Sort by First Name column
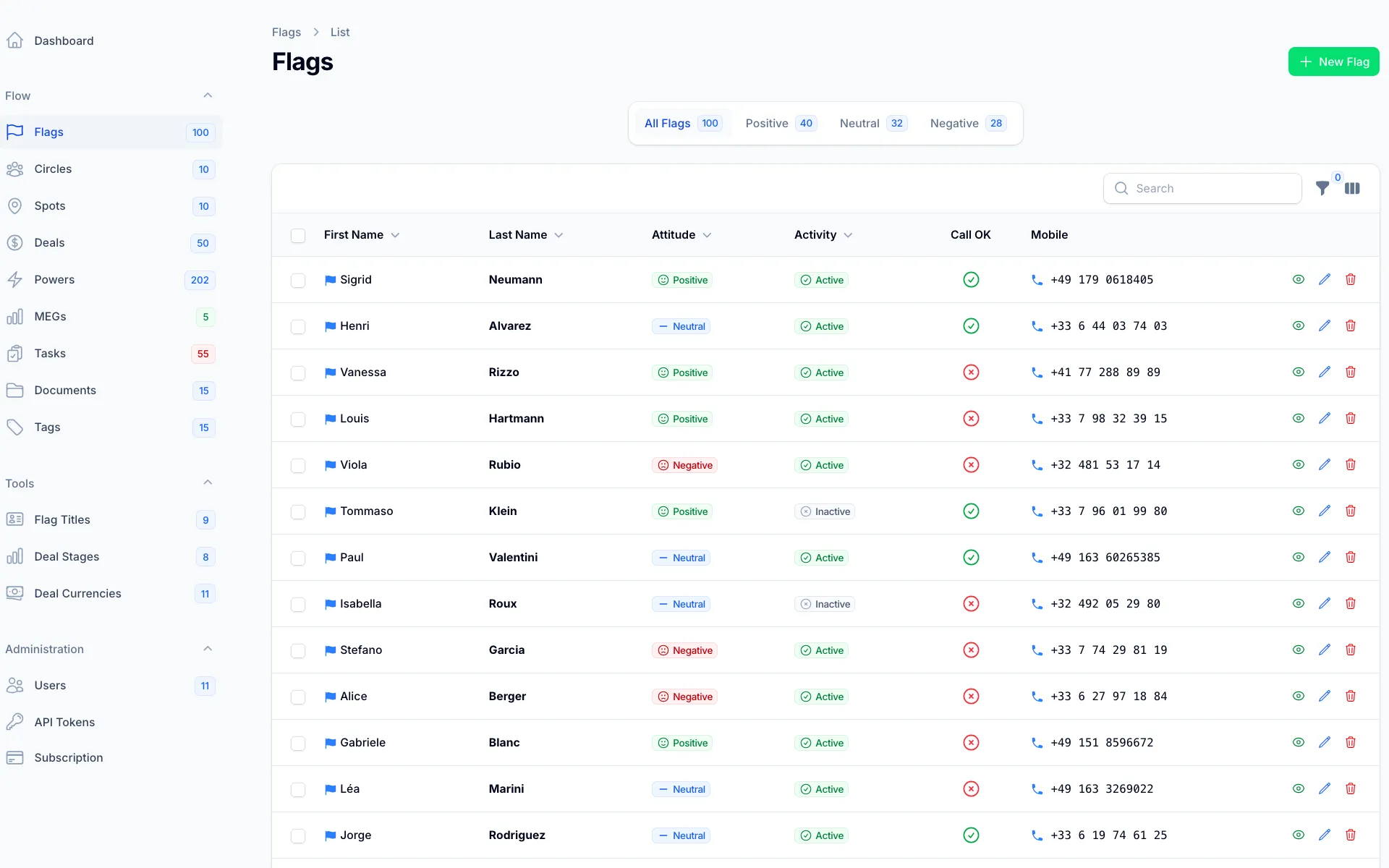This screenshot has width=1389, height=868. pyautogui.click(x=362, y=235)
